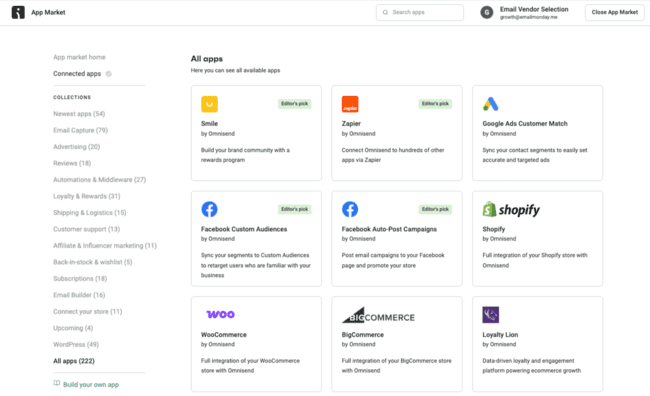Image resolution: width=650 pixels, height=396 pixels.
Task: Open Back-in-stock & wishlist (5)
Action: tap(92, 262)
